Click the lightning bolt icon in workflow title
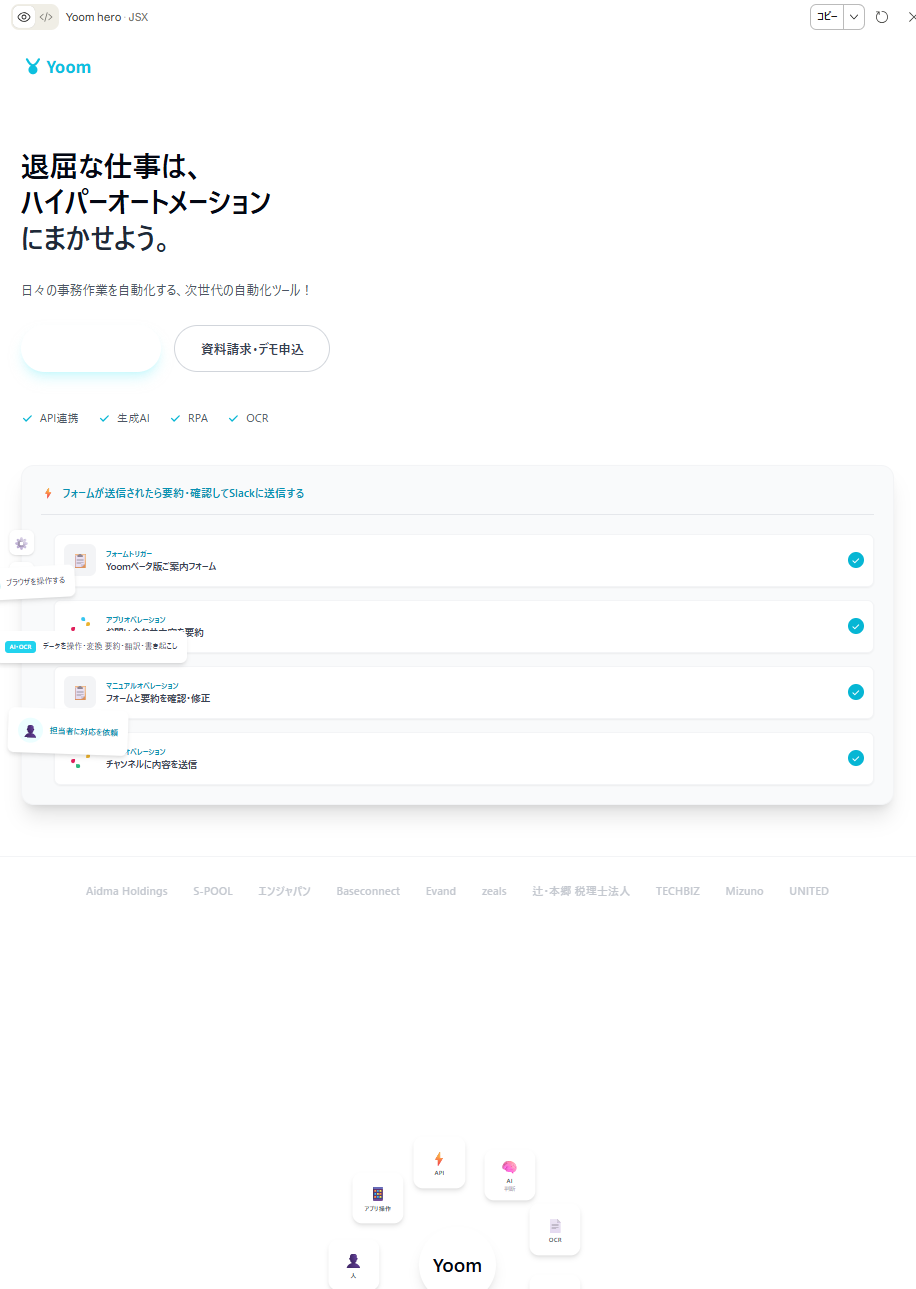Screen dimensions: 916x1289 (47, 493)
